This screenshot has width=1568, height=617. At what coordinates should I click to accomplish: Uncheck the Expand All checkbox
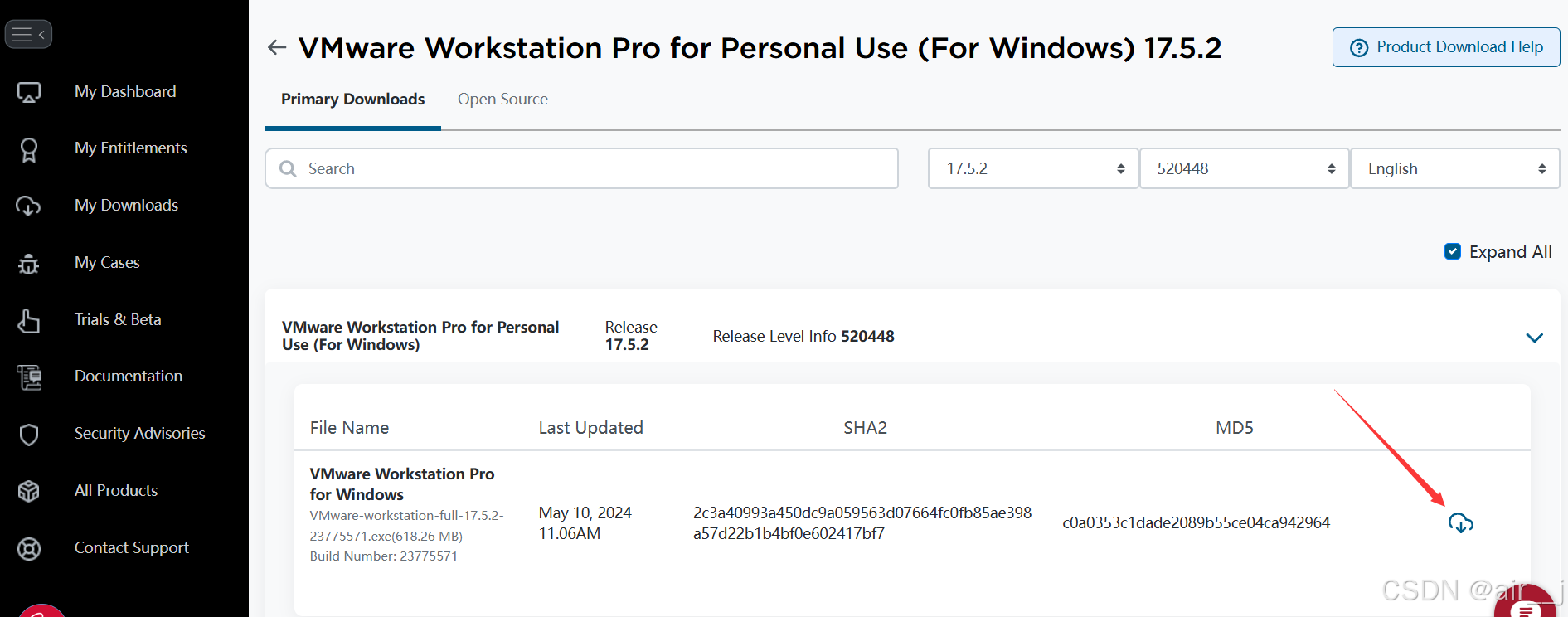[1453, 251]
